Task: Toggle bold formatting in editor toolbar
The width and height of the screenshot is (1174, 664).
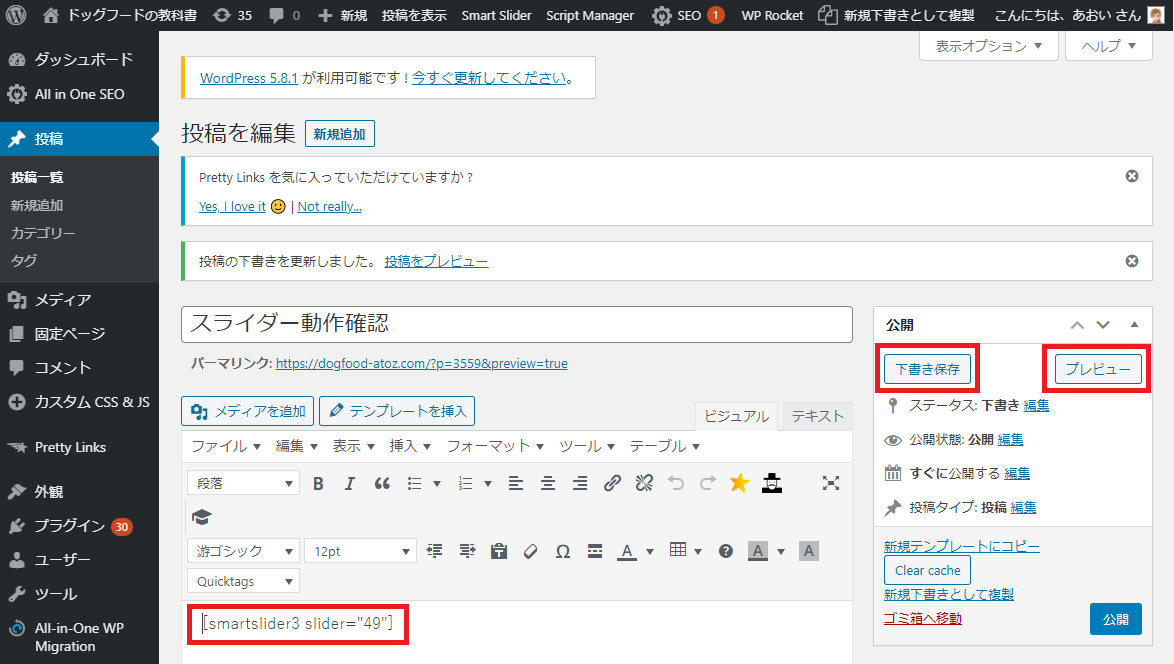Action: click(318, 483)
